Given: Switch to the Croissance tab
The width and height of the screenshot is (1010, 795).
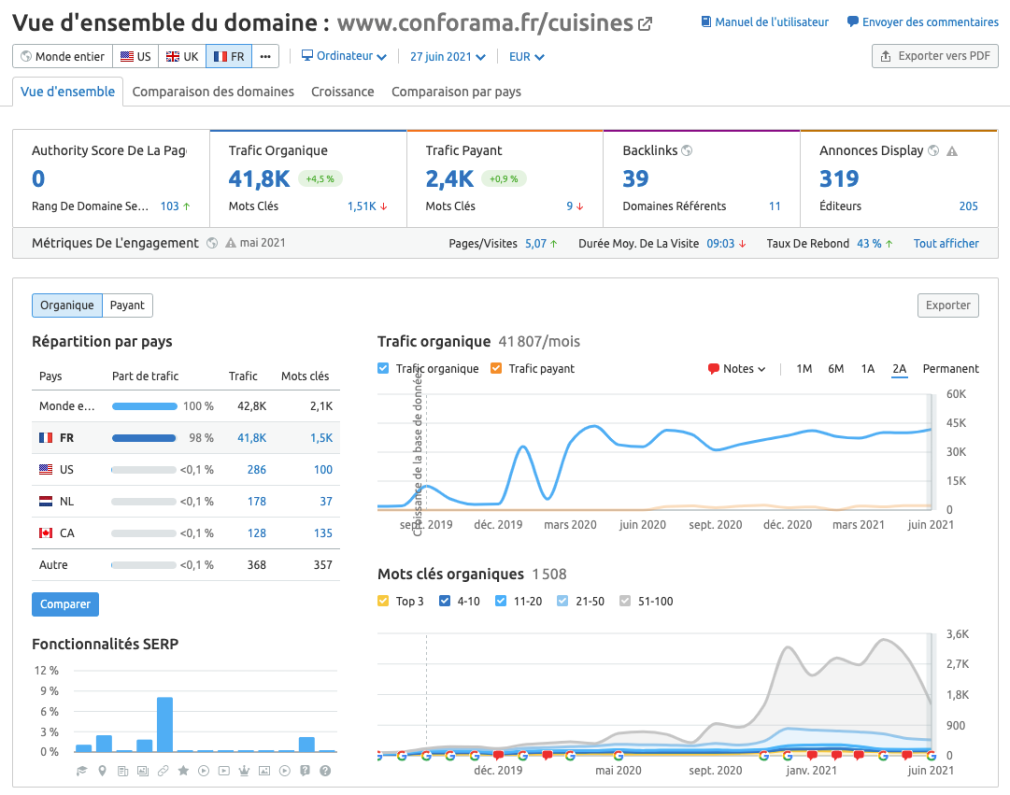Looking at the screenshot, I should point(343,91).
